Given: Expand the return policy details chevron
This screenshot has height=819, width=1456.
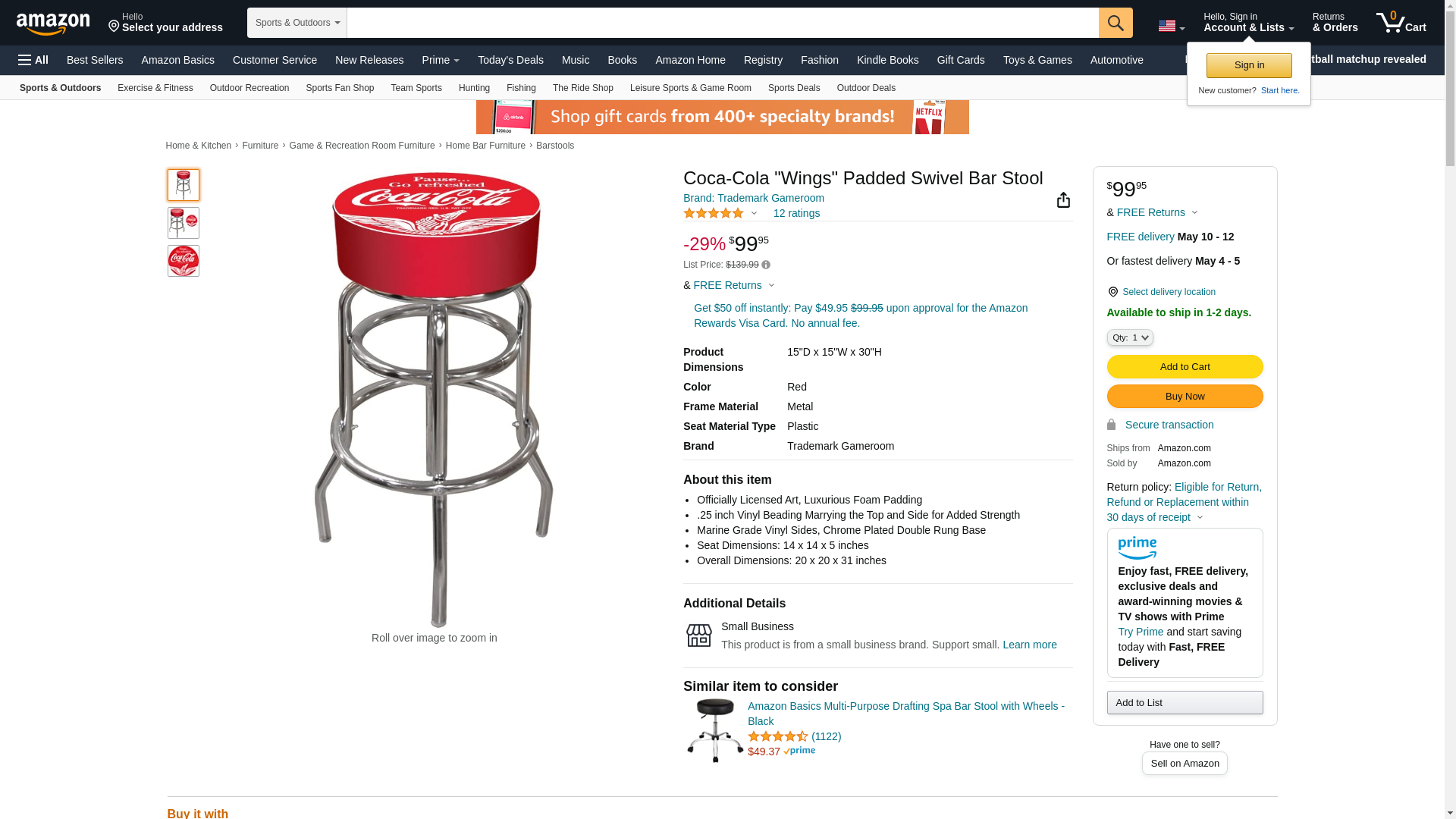Looking at the screenshot, I should [1200, 517].
